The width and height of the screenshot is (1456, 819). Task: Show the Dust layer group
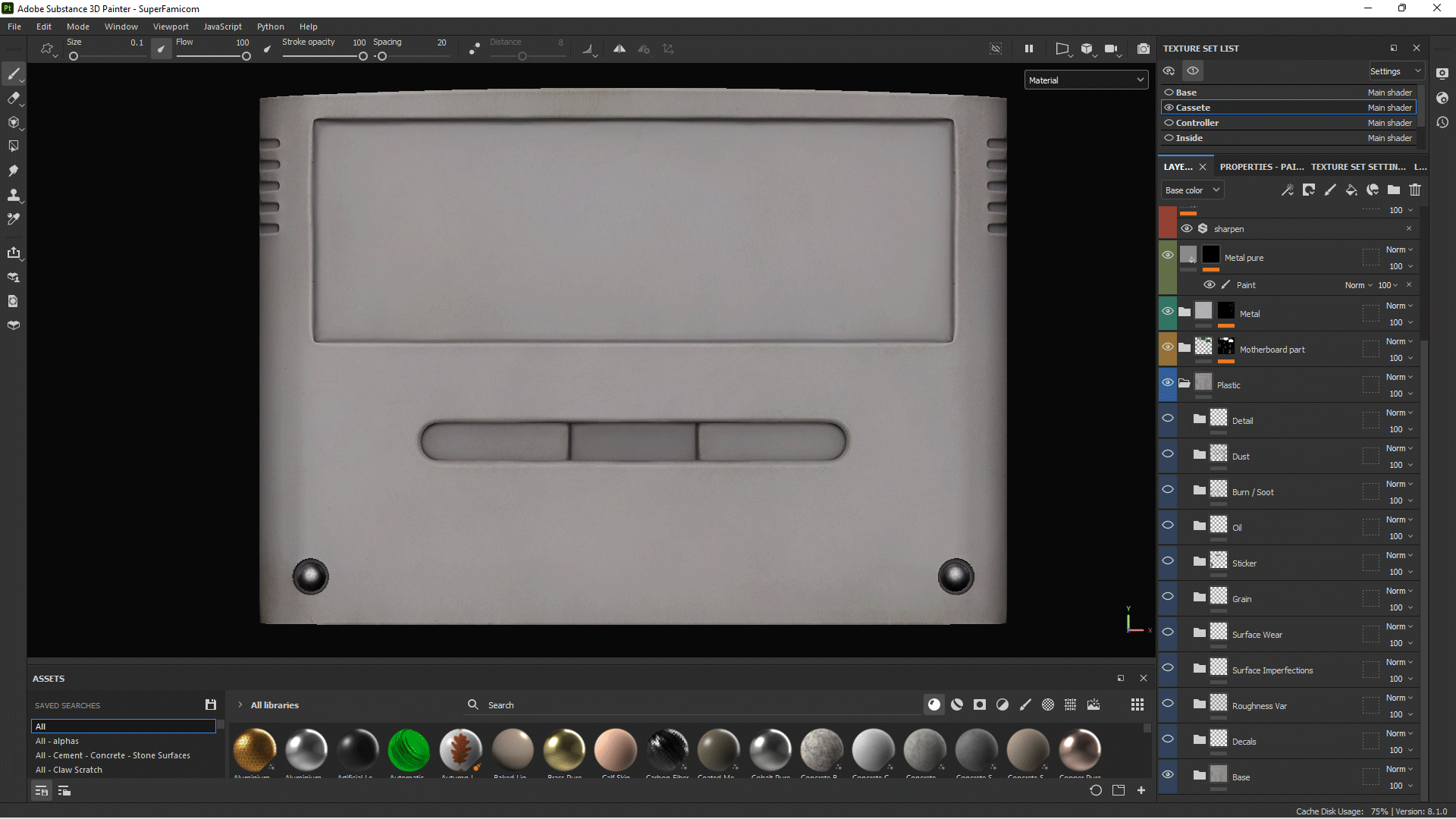(1168, 454)
